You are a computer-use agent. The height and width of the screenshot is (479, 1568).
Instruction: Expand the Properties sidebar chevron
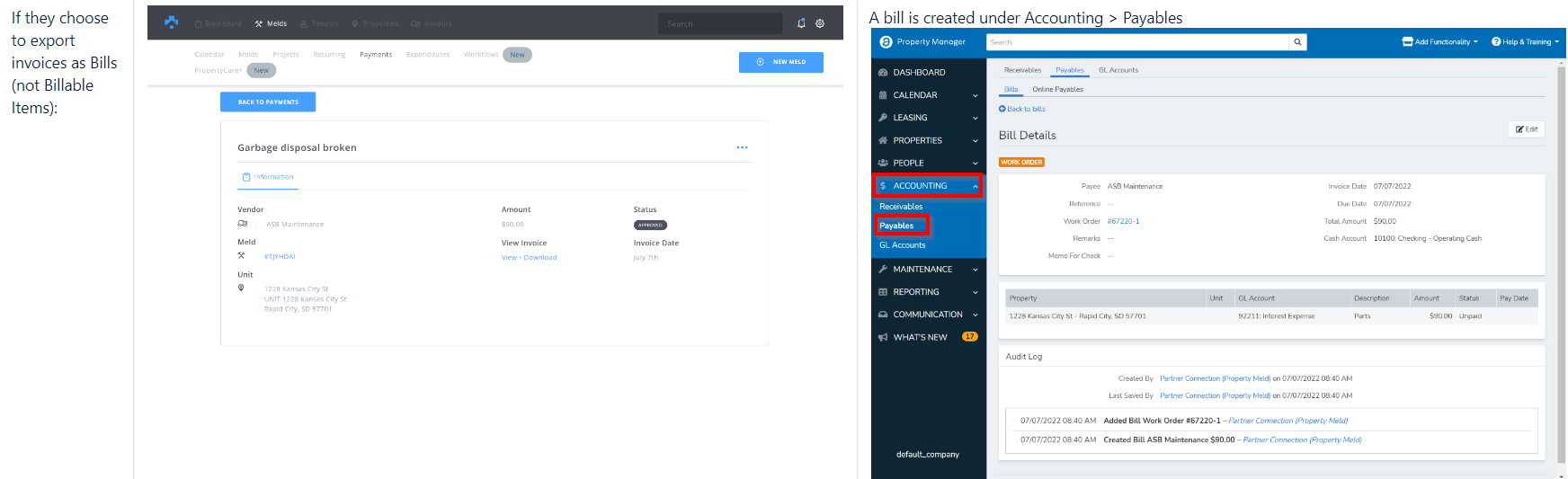(976, 140)
